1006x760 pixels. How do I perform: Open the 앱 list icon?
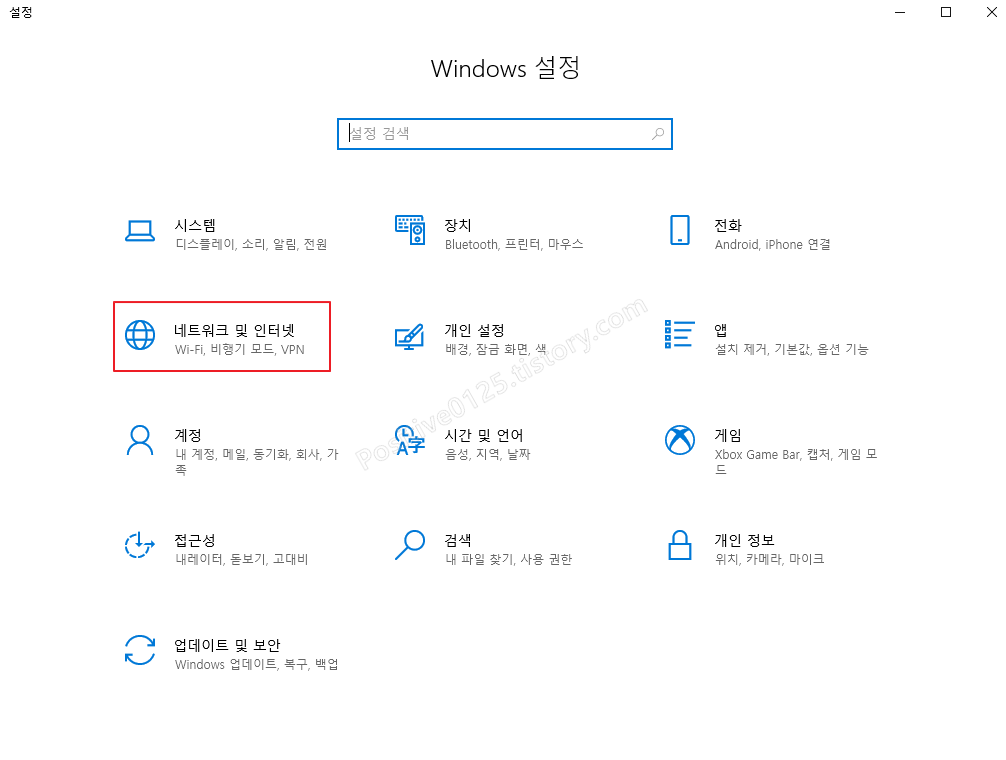point(679,334)
